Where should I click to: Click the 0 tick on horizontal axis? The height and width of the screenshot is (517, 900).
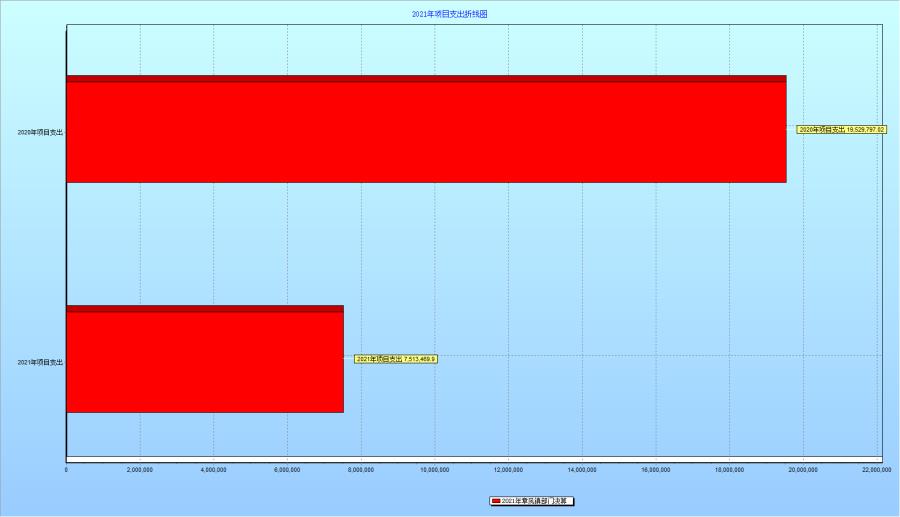click(x=66, y=468)
